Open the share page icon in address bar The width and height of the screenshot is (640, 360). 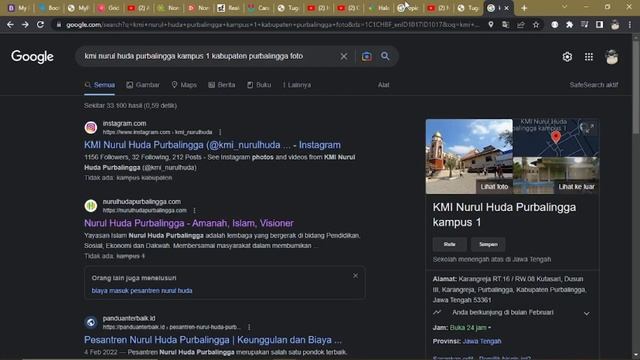tap(521, 25)
